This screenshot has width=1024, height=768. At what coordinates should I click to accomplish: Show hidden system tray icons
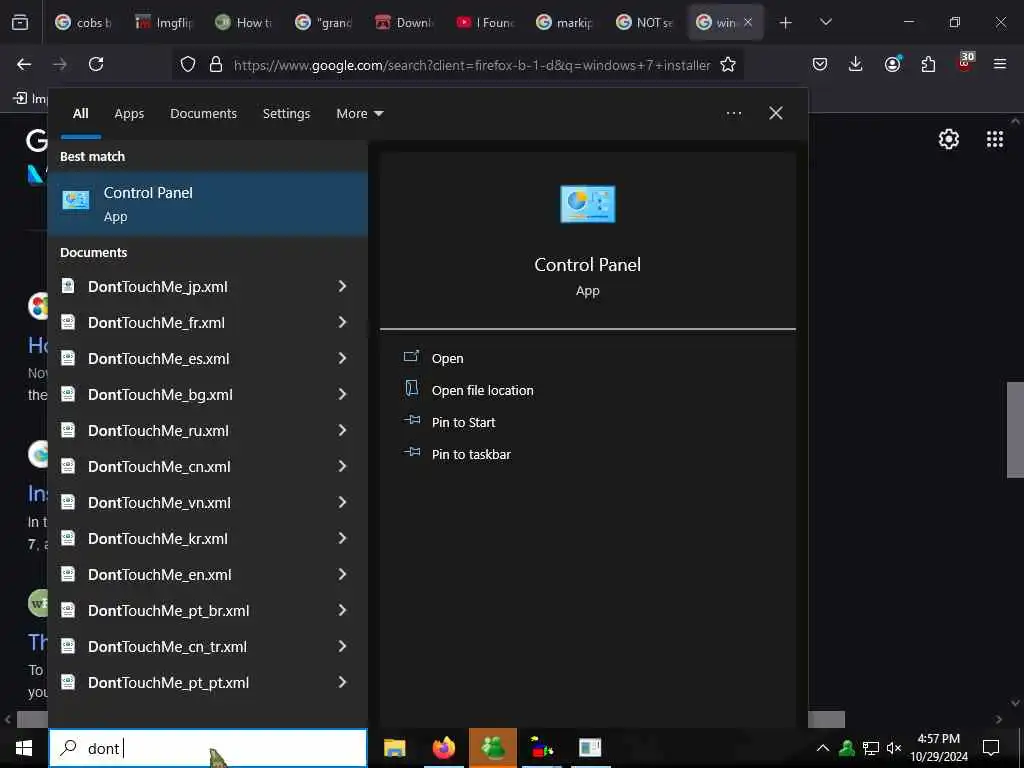click(x=823, y=748)
